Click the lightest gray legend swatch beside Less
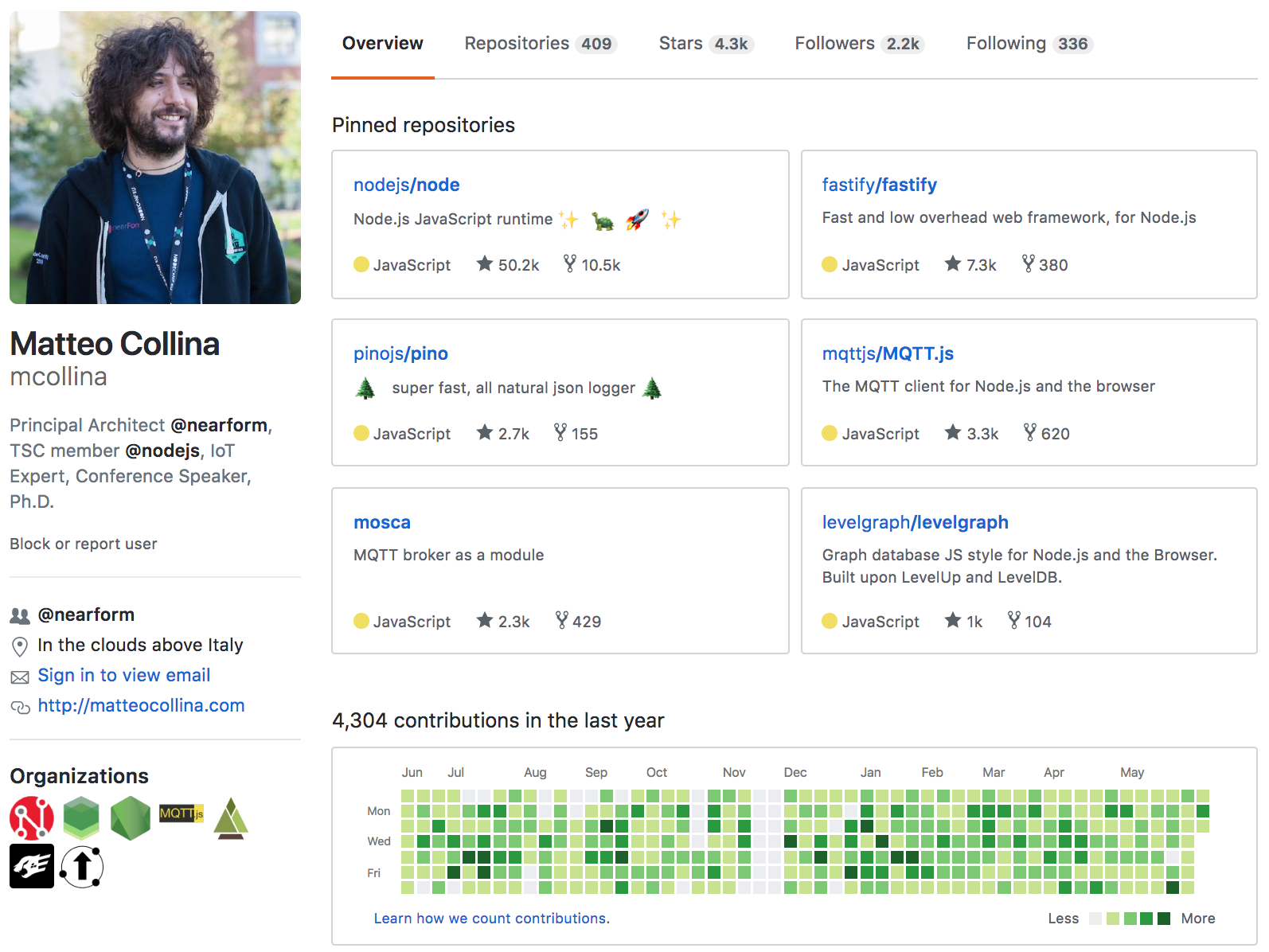Viewport: 1269px width, 952px height. (1095, 919)
